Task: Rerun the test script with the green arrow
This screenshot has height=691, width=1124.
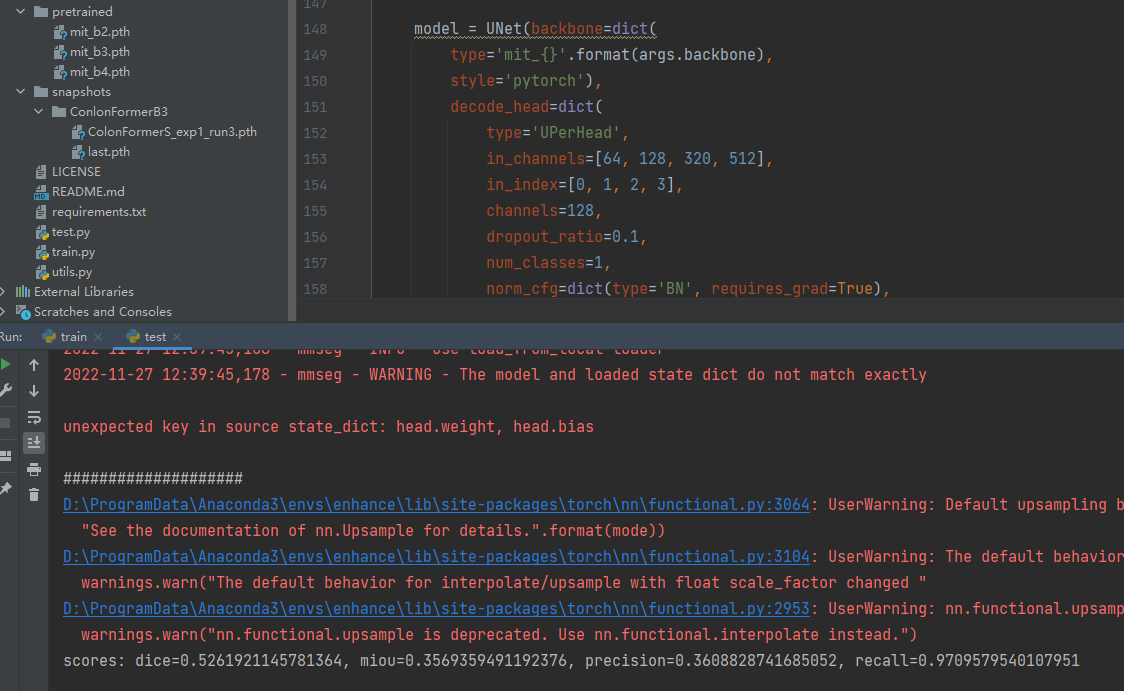Action: 7,364
